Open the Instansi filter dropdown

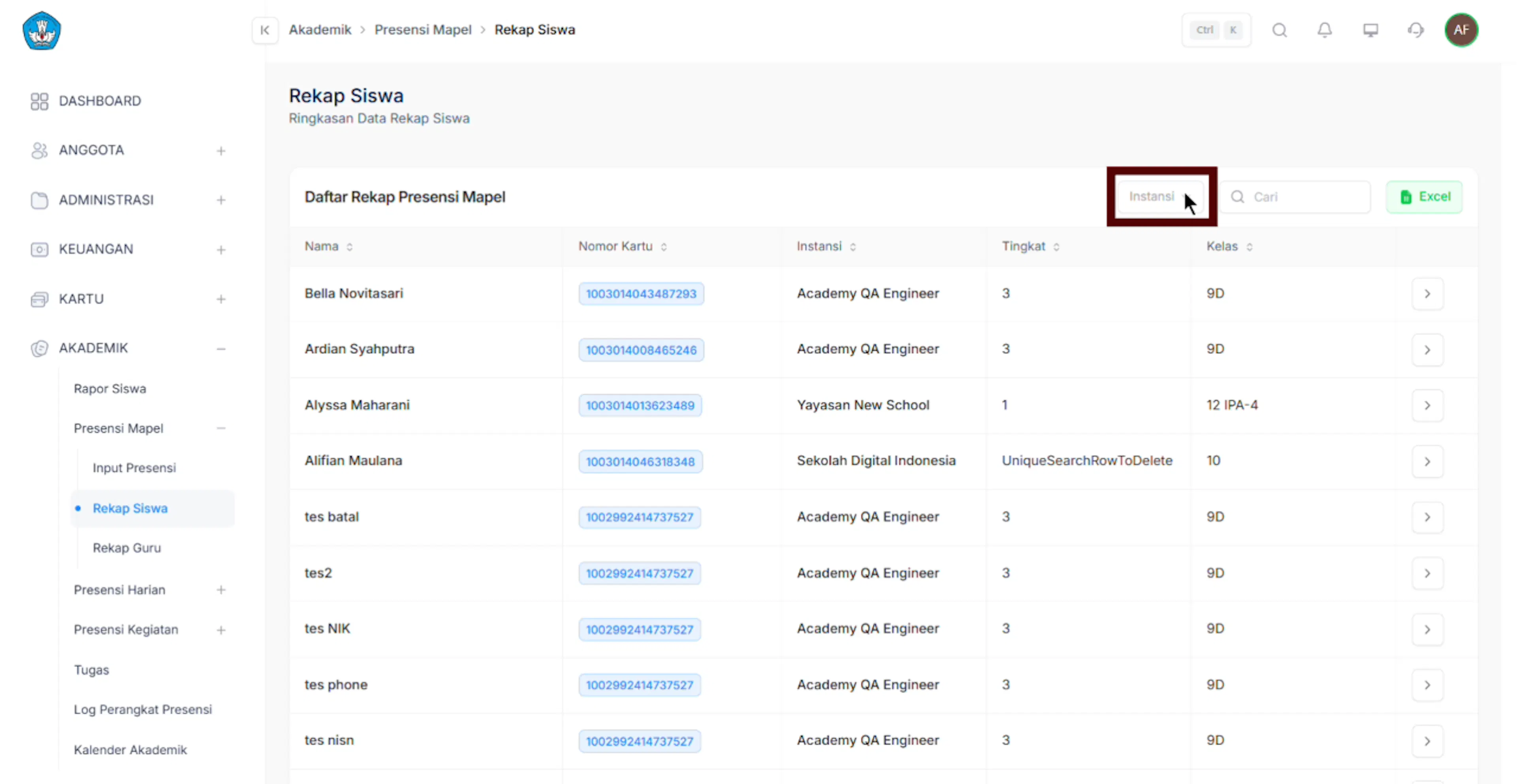pyautogui.click(x=1161, y=197)
